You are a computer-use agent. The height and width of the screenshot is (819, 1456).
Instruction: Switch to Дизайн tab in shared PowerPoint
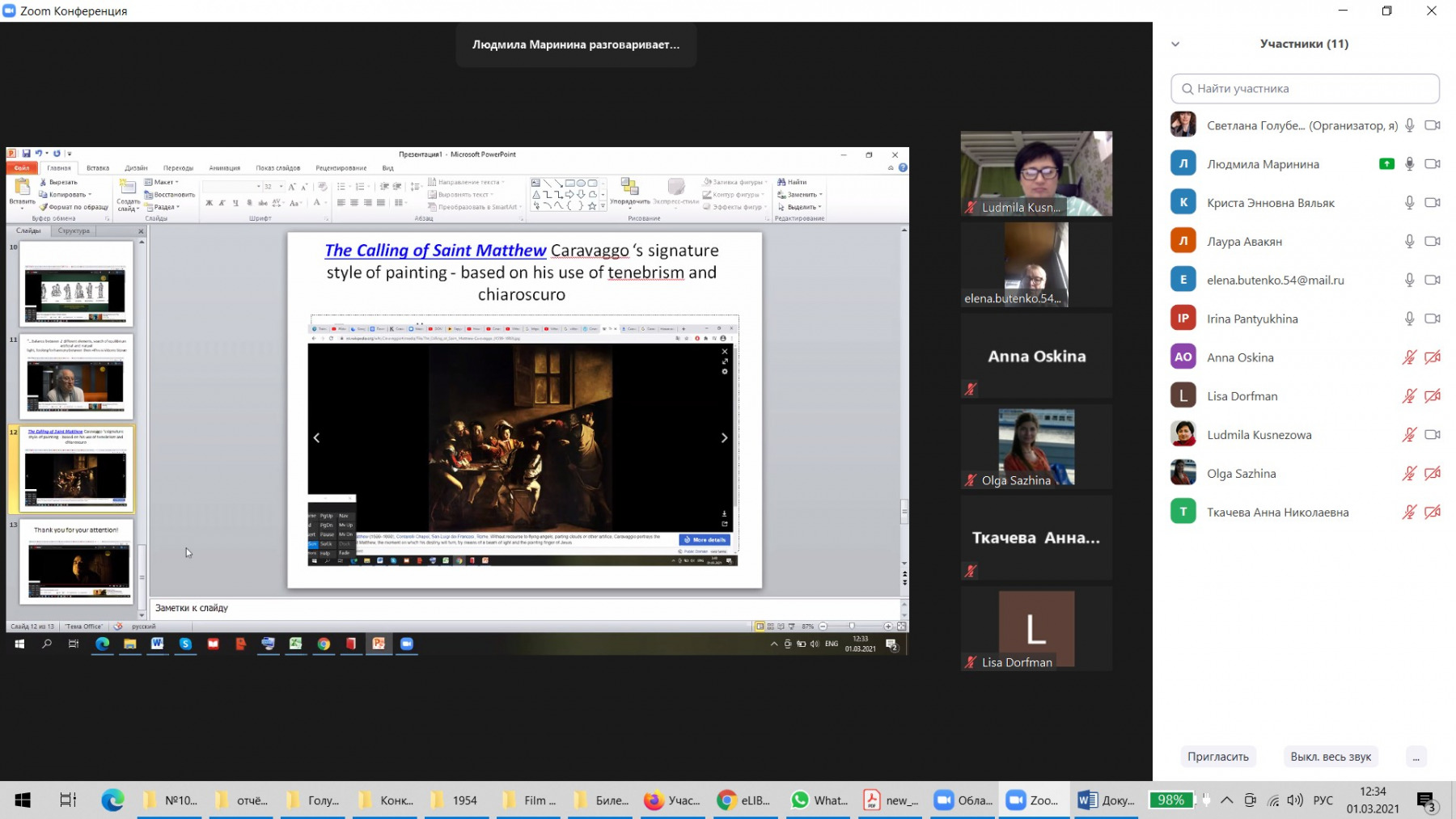click(x=136, y=168)
